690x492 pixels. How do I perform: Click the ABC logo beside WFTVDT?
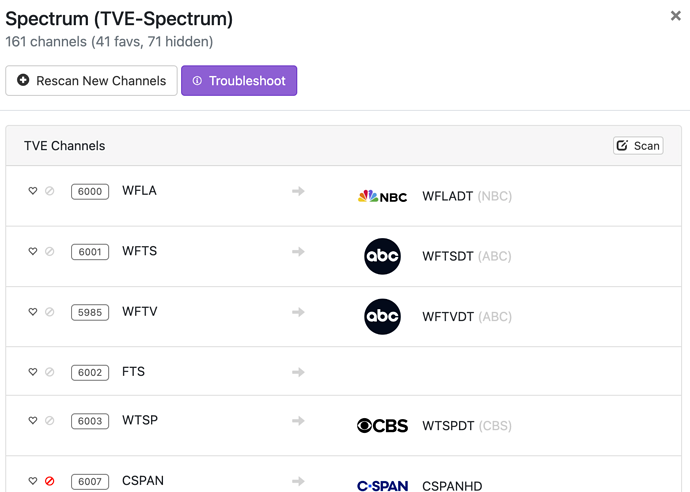[382, 317]
